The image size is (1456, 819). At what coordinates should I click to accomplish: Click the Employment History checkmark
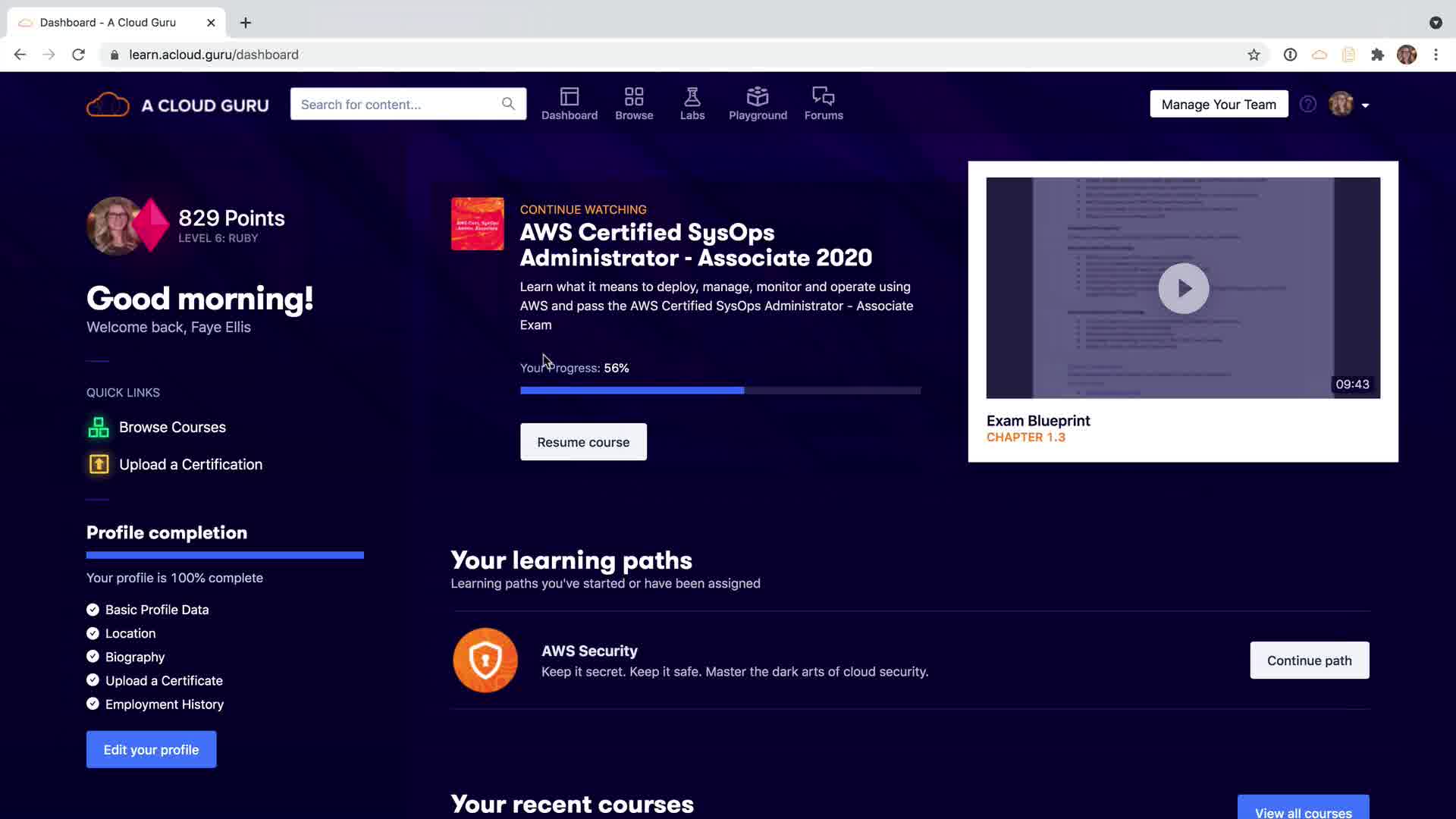[93, 704]
